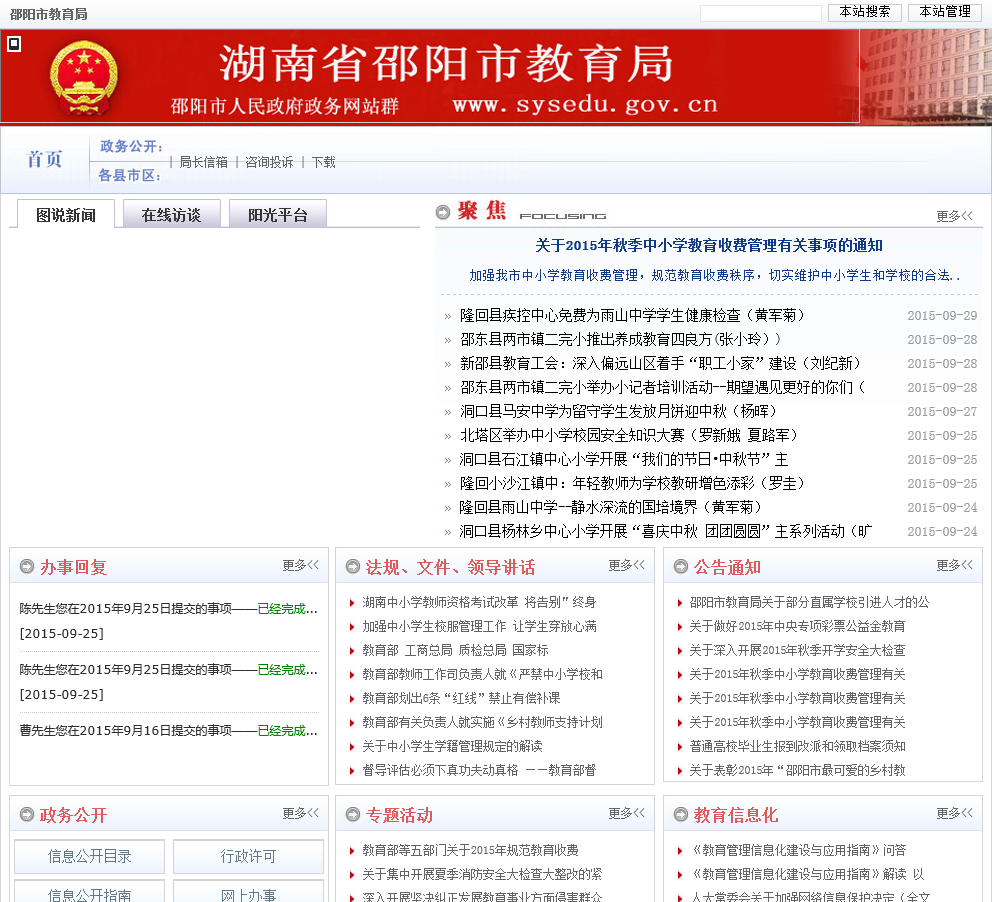Go to 首页 in navigation bar
The height and width of the screenshot is (902, 992).
[x=44, y=159]
